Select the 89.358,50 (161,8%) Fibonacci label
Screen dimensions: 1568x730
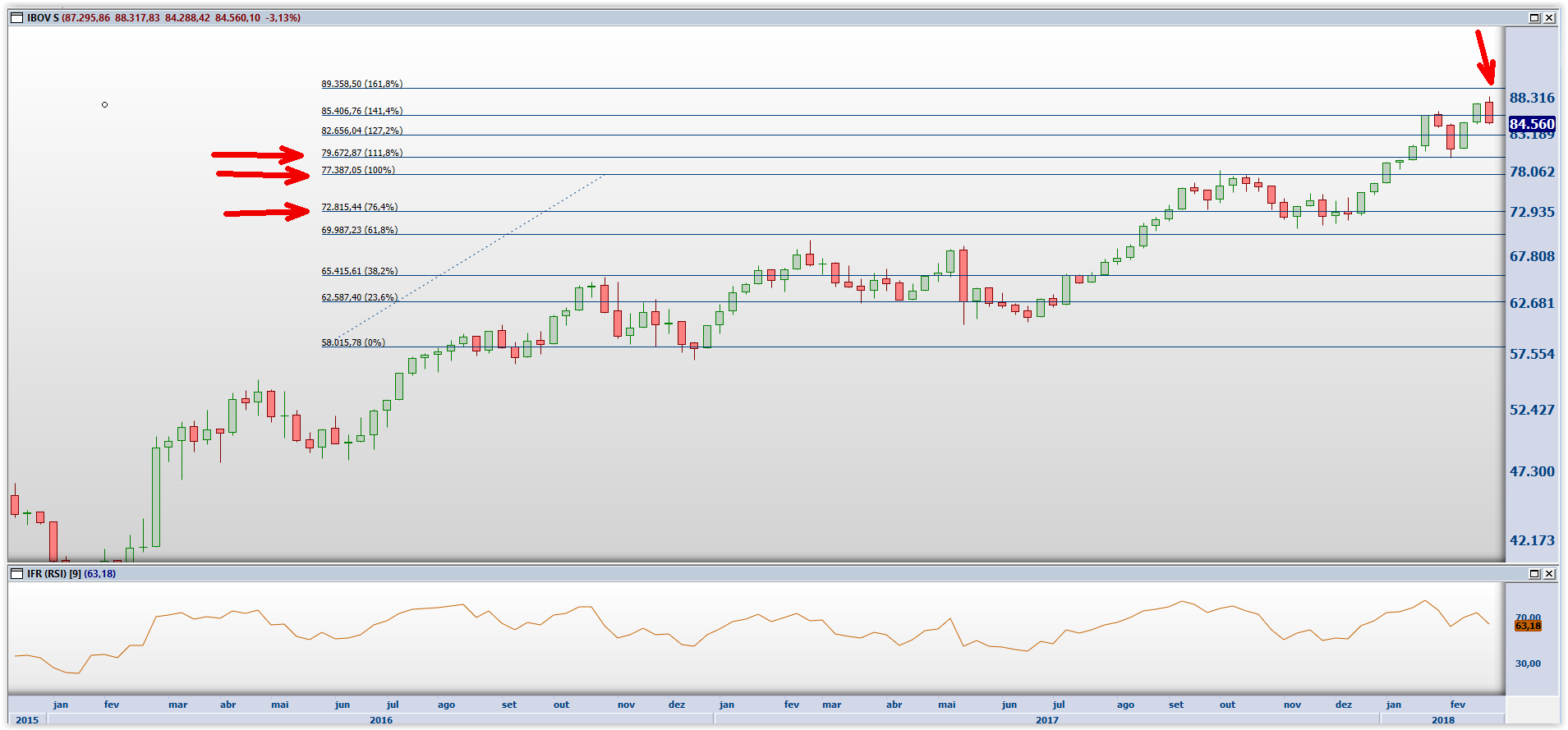(x=361, y=84)
